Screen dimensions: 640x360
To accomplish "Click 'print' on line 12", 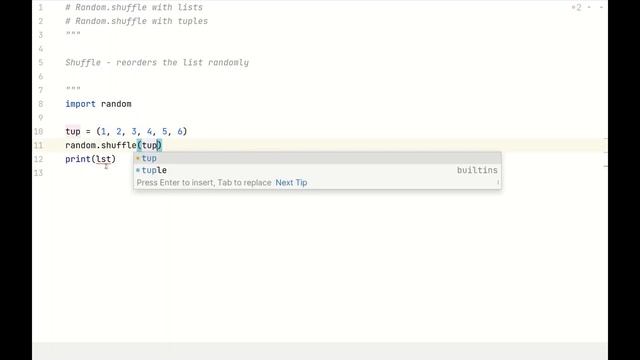I will point(78,159).
